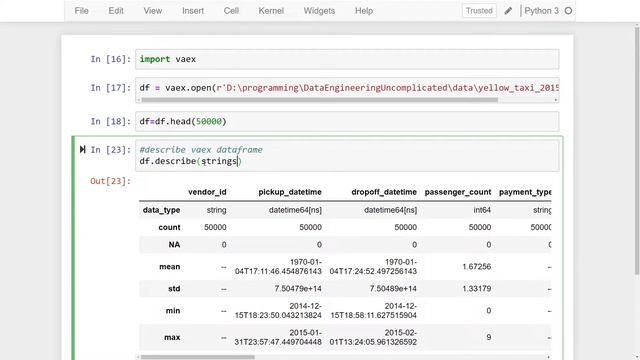Open the Cell menu

(231, 11)
